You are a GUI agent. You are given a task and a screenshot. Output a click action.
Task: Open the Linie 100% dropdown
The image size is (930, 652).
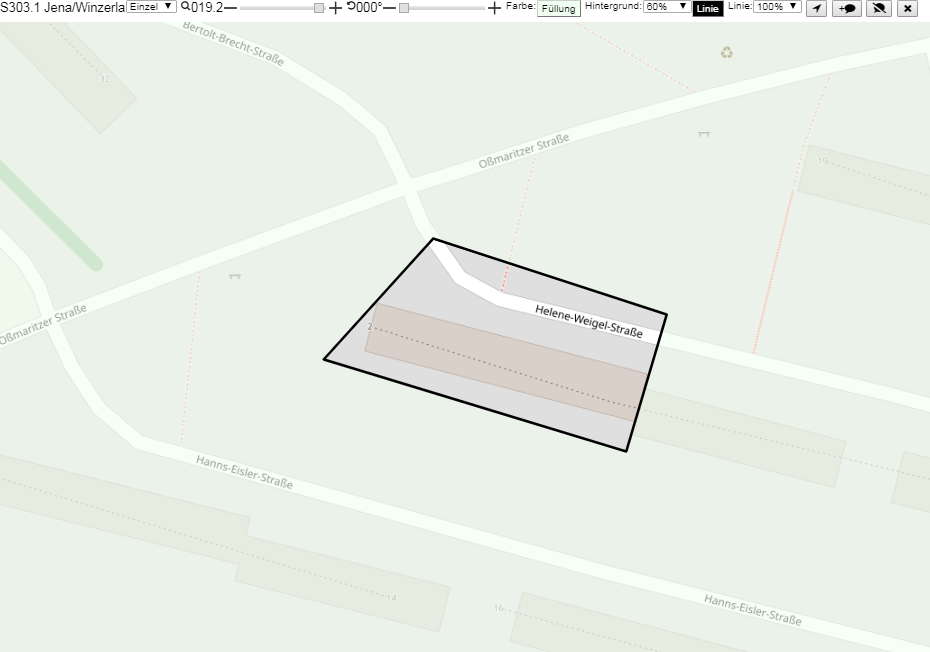coord(777,7)
